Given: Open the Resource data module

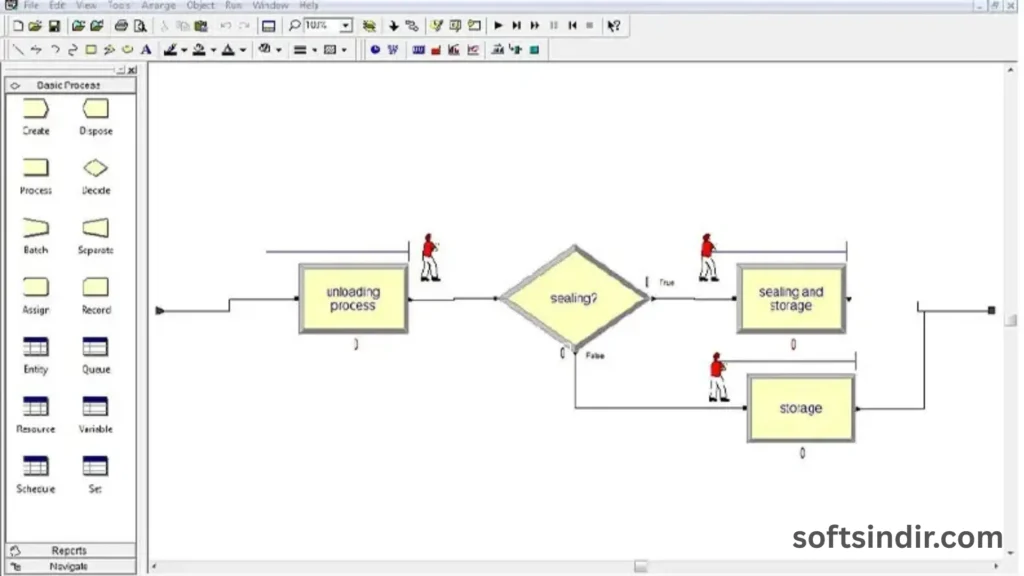Looking at the screenshot, I should point(36,407).
